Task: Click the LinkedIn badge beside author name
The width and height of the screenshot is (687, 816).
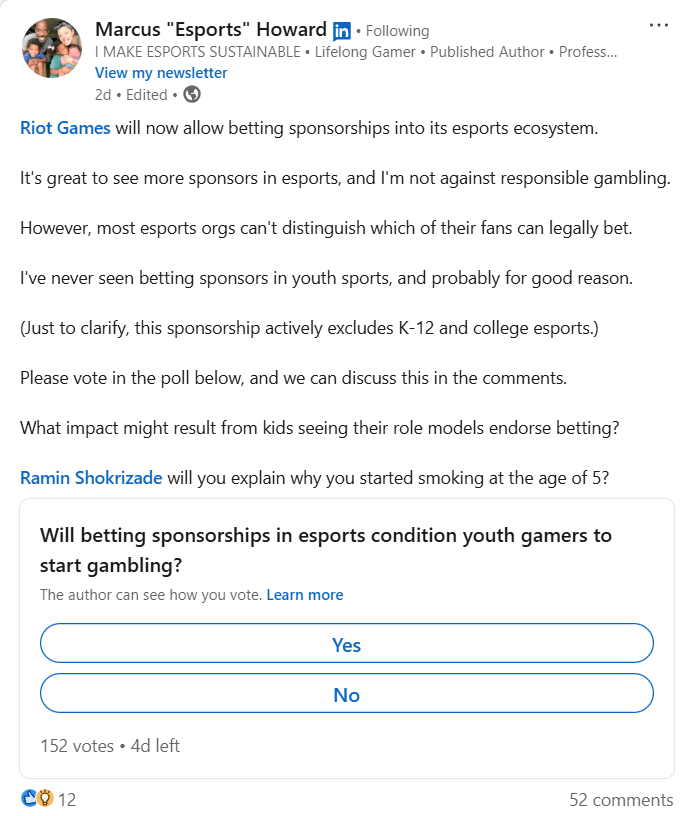Action: click(x=342, y=31)
